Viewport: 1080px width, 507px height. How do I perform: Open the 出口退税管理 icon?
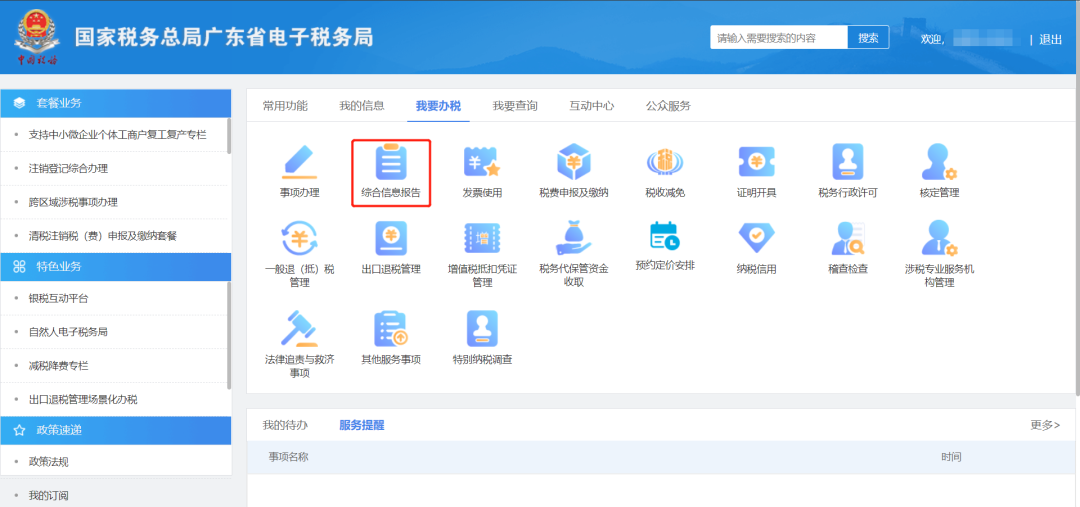[391, 240]
